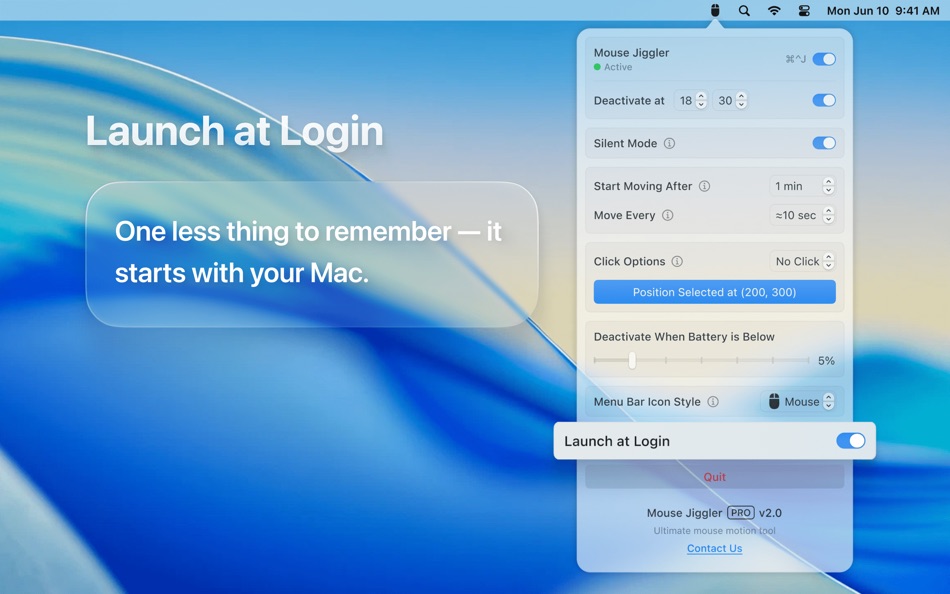Click the Mouse Jiggler menu bar icon
950x594 pixels.
[x=715, y=10]
